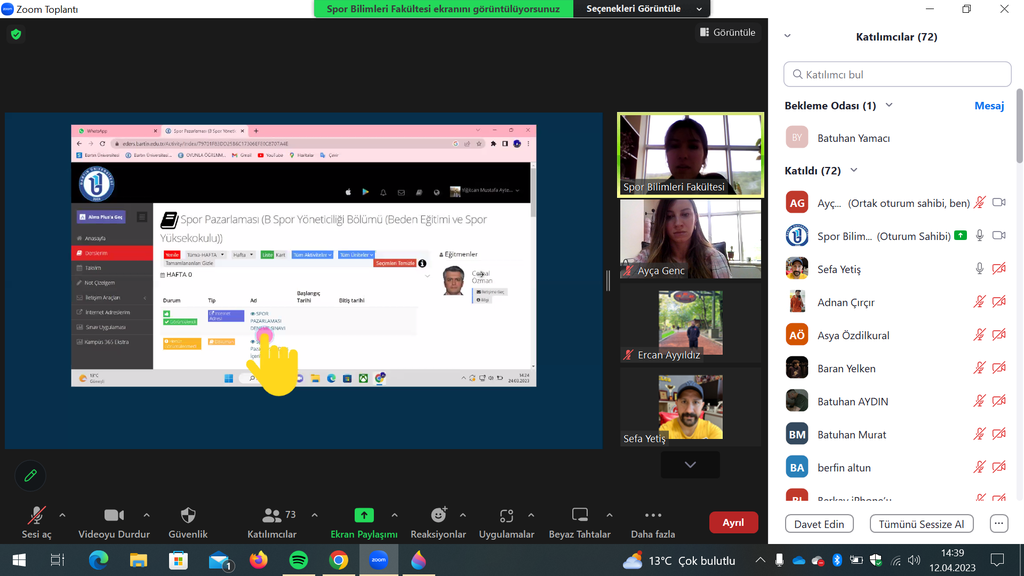The image size is (1024, 576).
Task: Click Ekran Paylaşımı share screen
Action: click(x=364, y=521)
